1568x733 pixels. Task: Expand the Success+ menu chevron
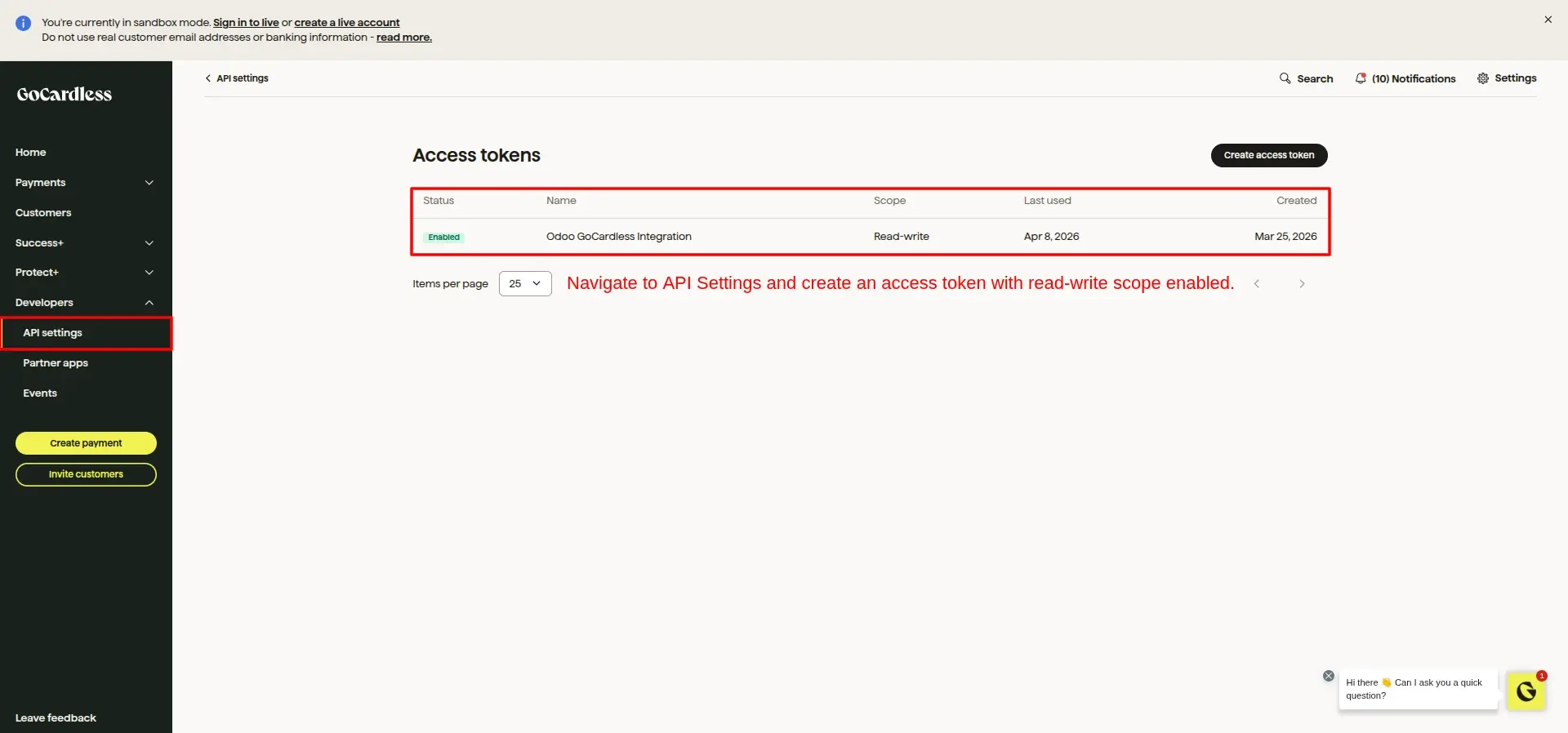pyautogui.click(x=149, y=243)
